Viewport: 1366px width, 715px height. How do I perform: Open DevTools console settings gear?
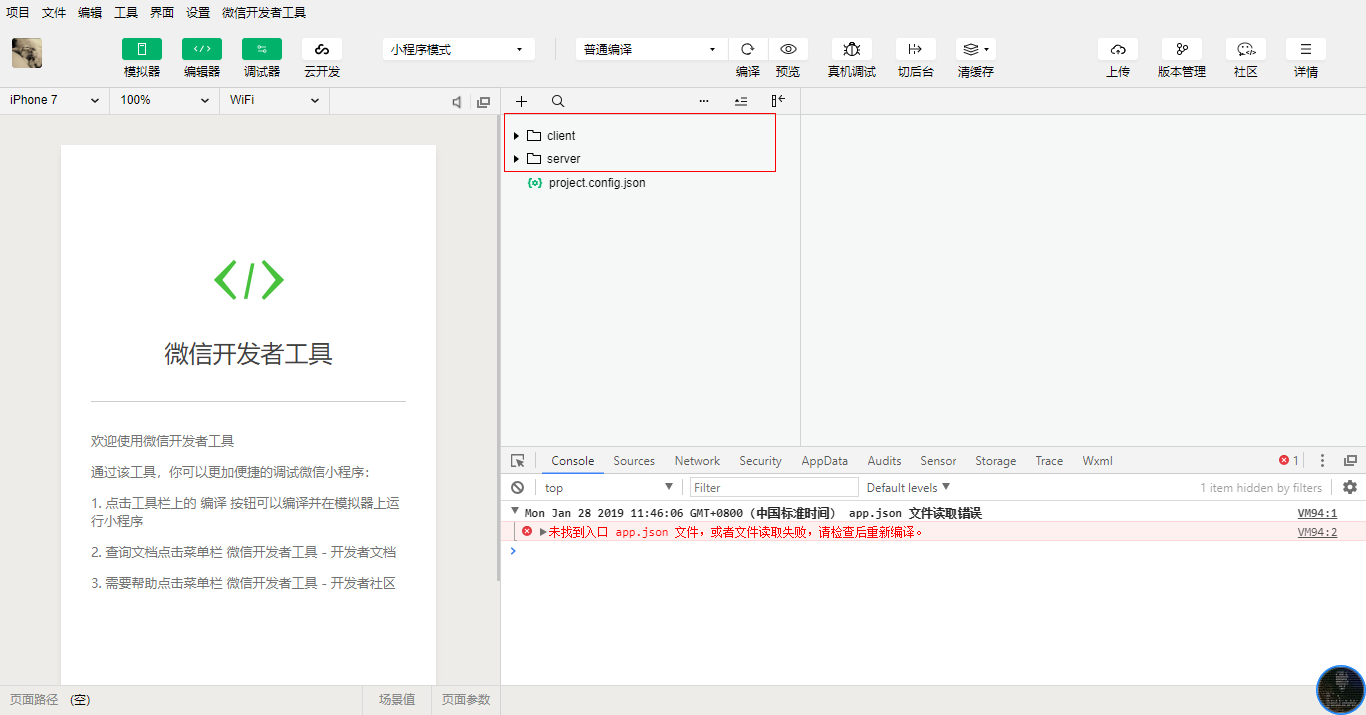(x=1350, y=487)
